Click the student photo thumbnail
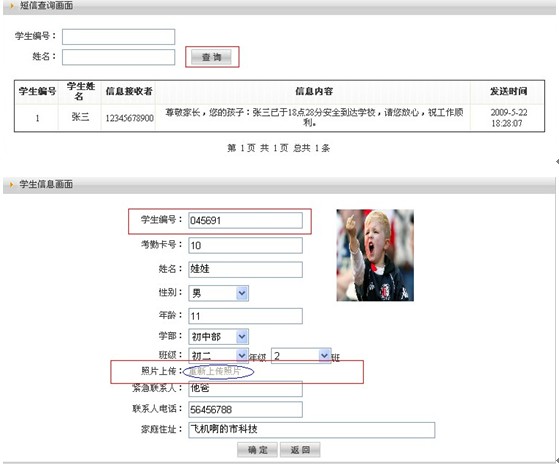Screen dimensions: 559x468 (375, 255)
